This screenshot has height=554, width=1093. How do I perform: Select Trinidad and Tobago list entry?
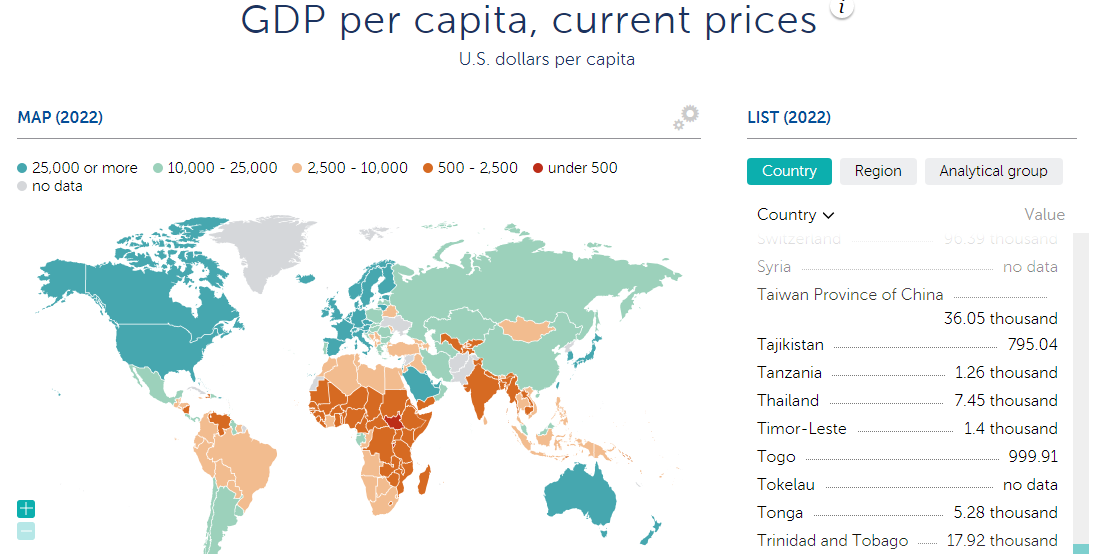coord(832,541)
